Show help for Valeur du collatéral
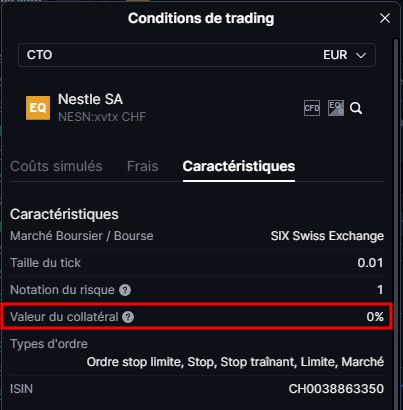Image resolution: width=403 pixels, height=410 pixels. [128, 317]
